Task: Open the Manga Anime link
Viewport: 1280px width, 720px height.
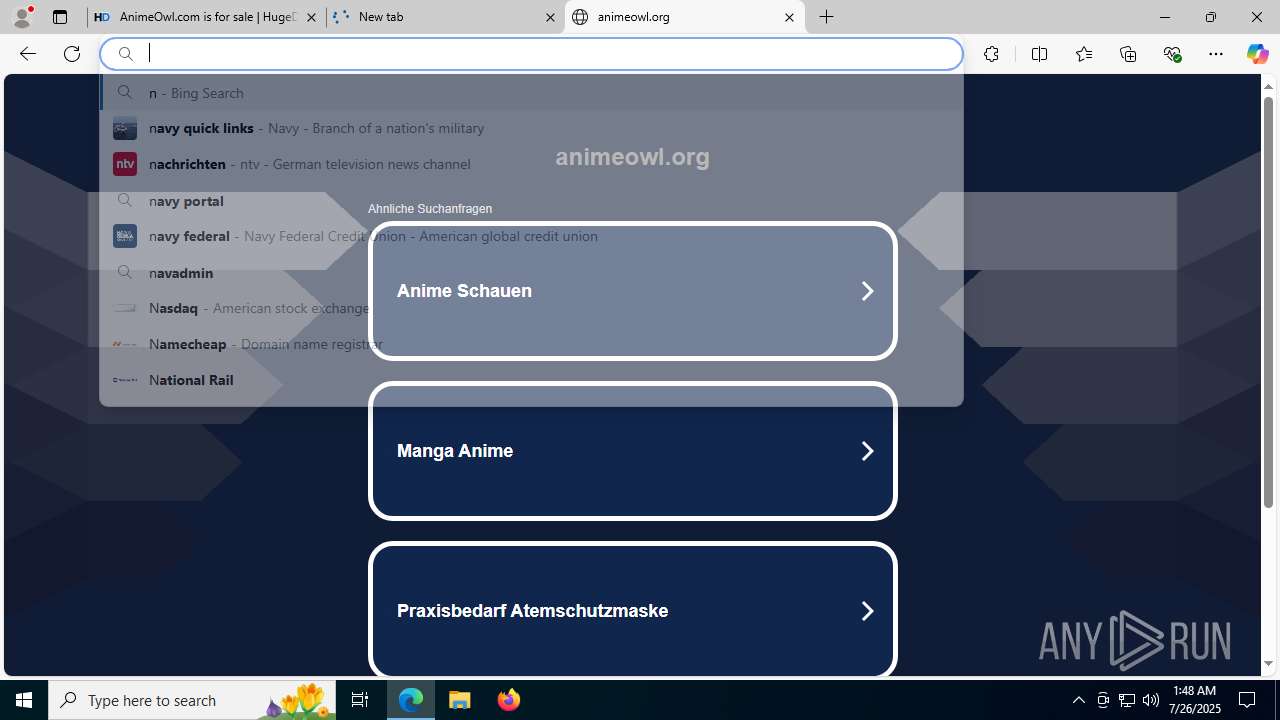Action: 632,451
